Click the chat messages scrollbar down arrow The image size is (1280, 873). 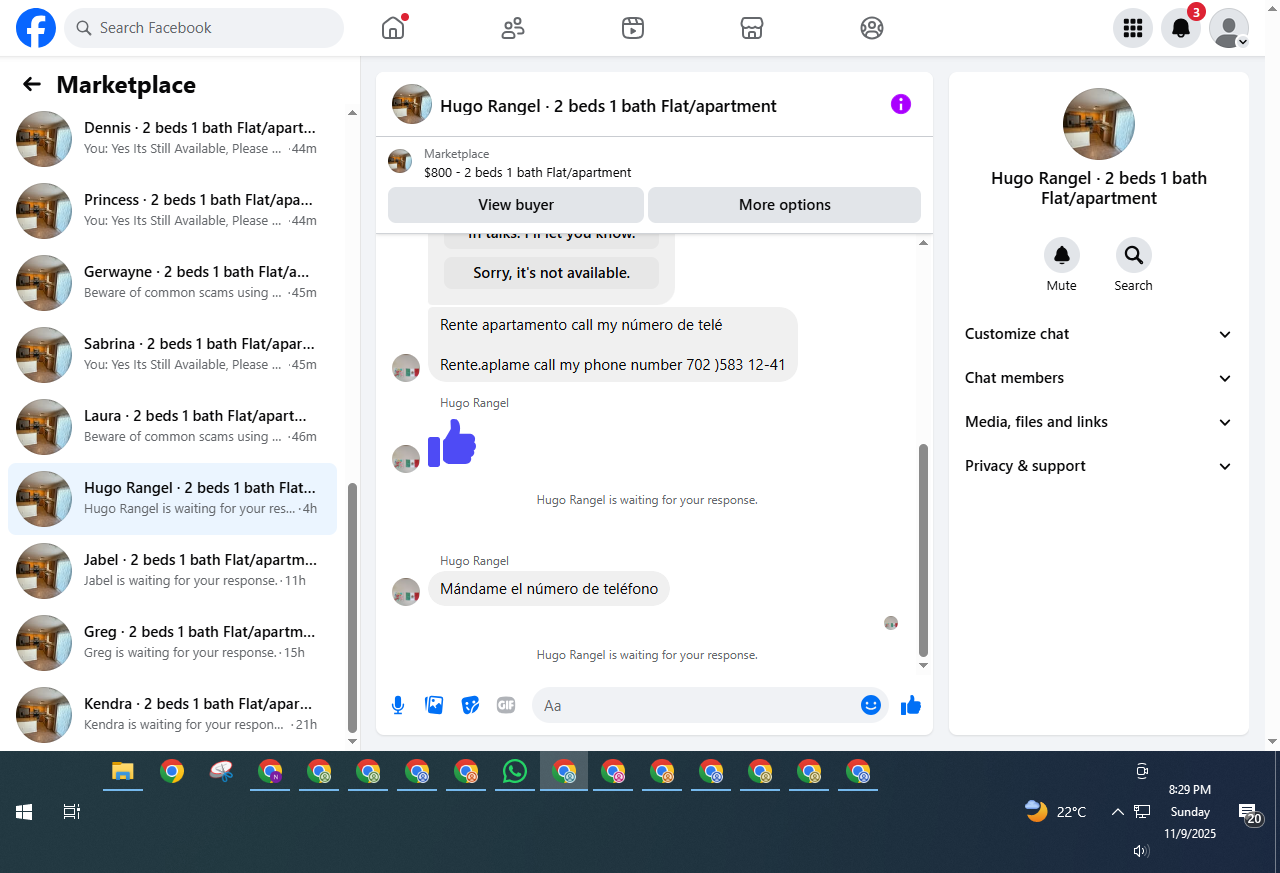[924, 665]
